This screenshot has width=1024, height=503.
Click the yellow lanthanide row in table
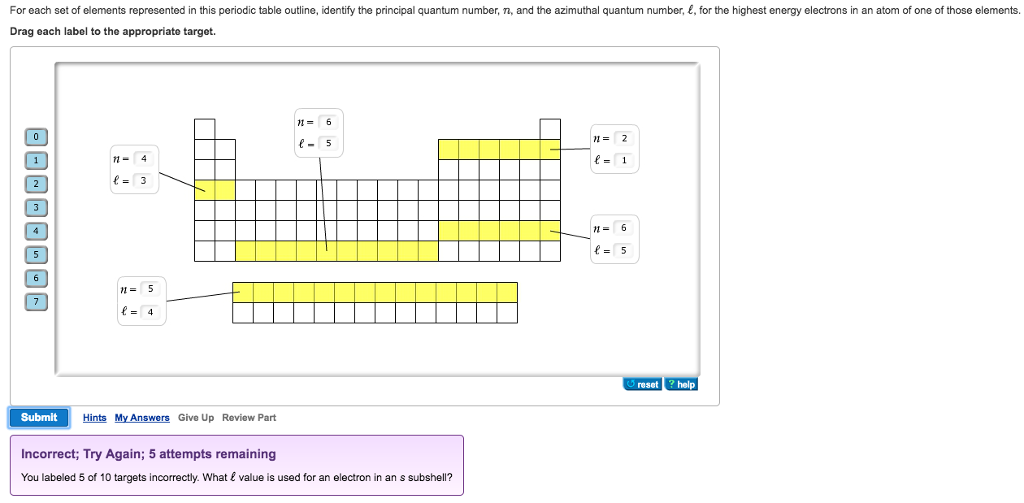[375, 292]
